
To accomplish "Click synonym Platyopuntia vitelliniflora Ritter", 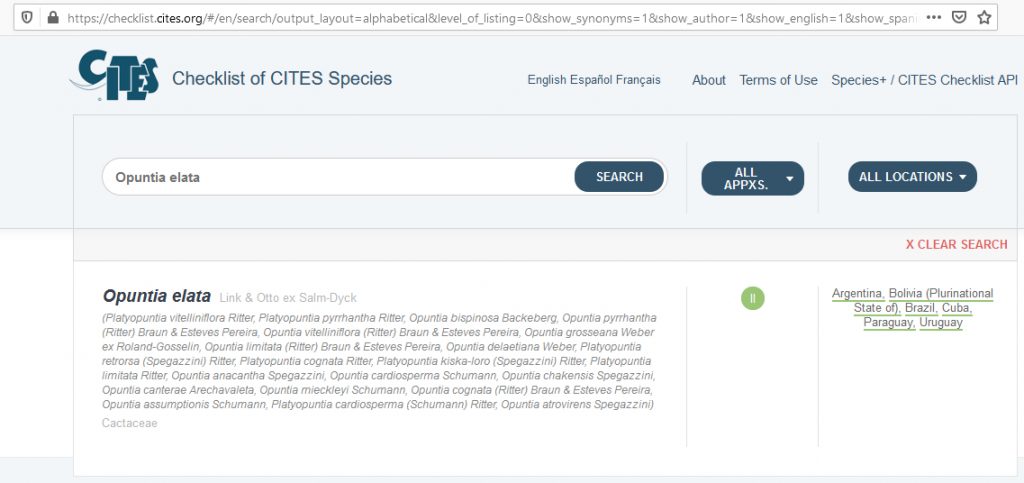I will [180, 318].
